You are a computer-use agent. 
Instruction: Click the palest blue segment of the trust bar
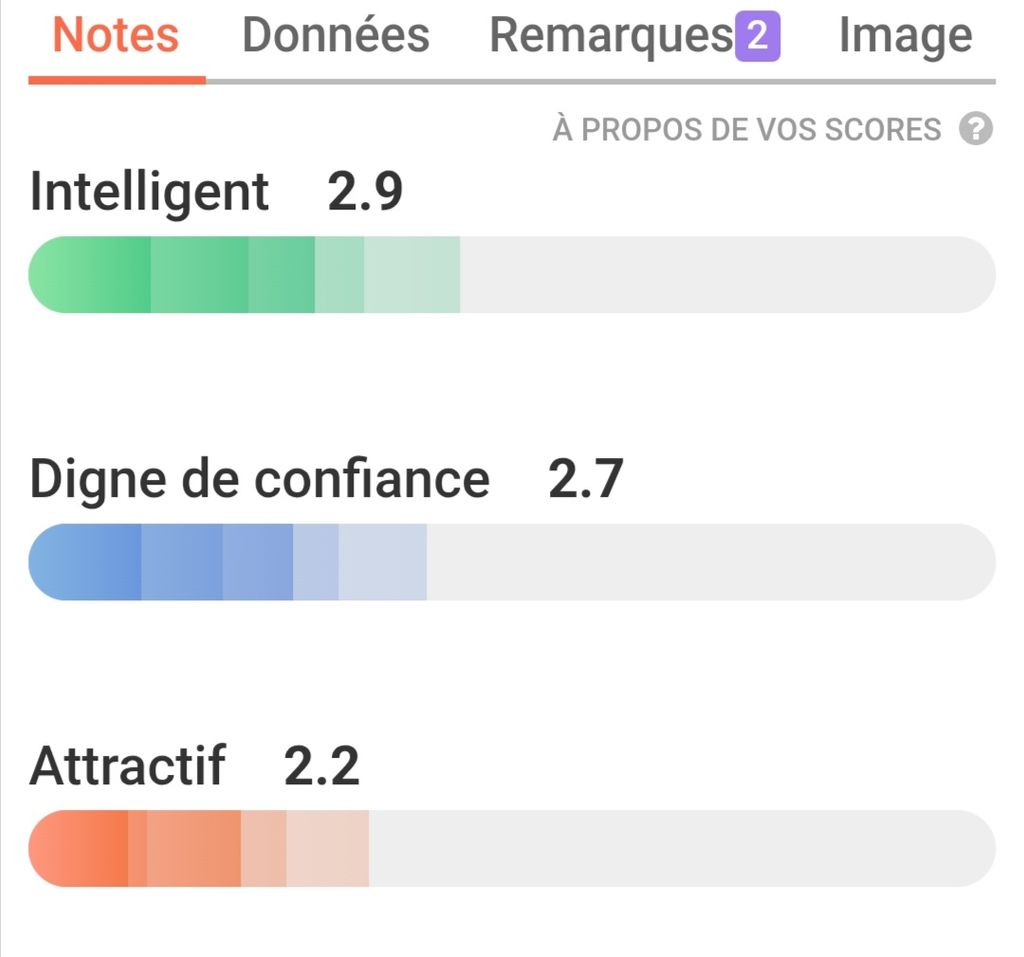(x=382, y=562)
